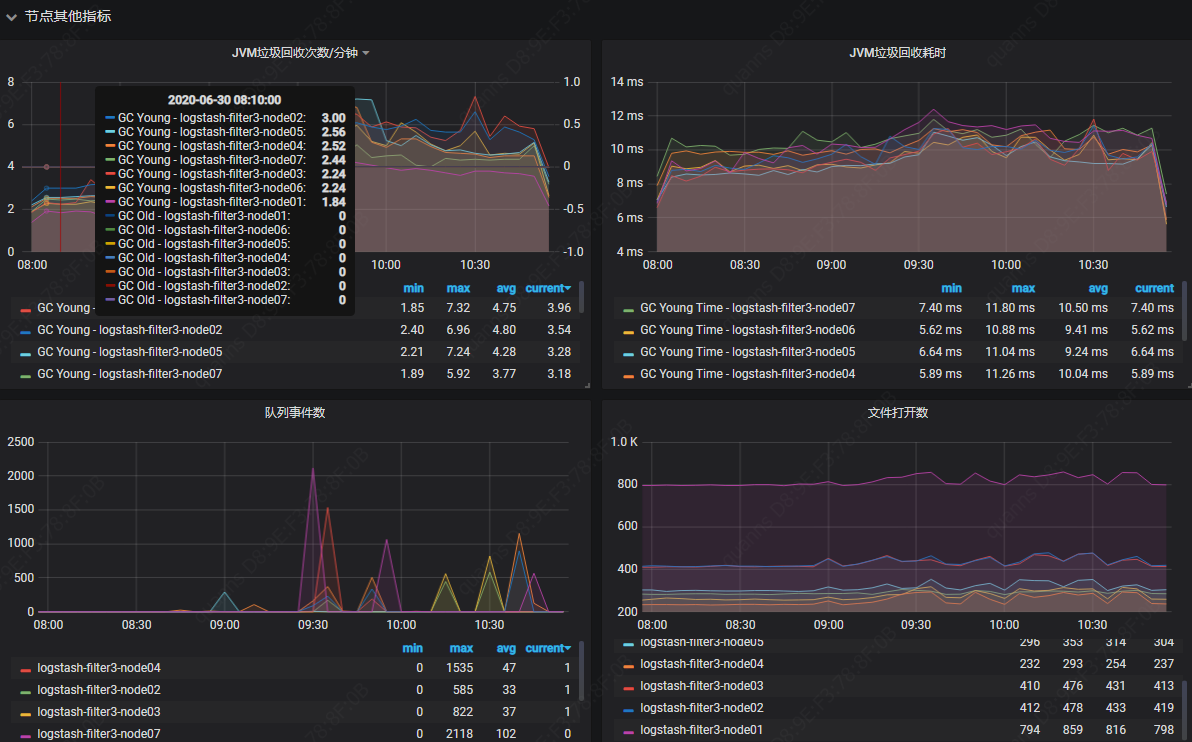Toggle GC Young - logstash-filter3-node07 legend series
The image size is (1192, 742).
129,374
